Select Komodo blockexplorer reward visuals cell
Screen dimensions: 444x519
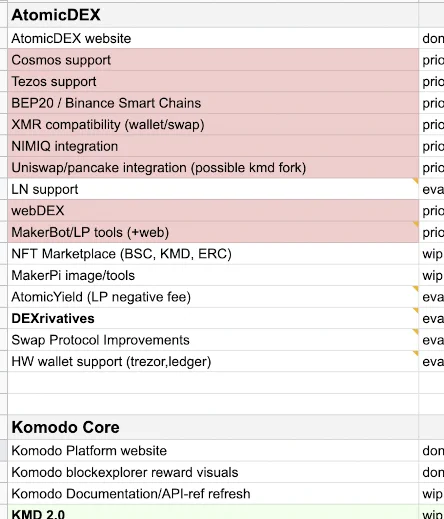pos(213,472)
